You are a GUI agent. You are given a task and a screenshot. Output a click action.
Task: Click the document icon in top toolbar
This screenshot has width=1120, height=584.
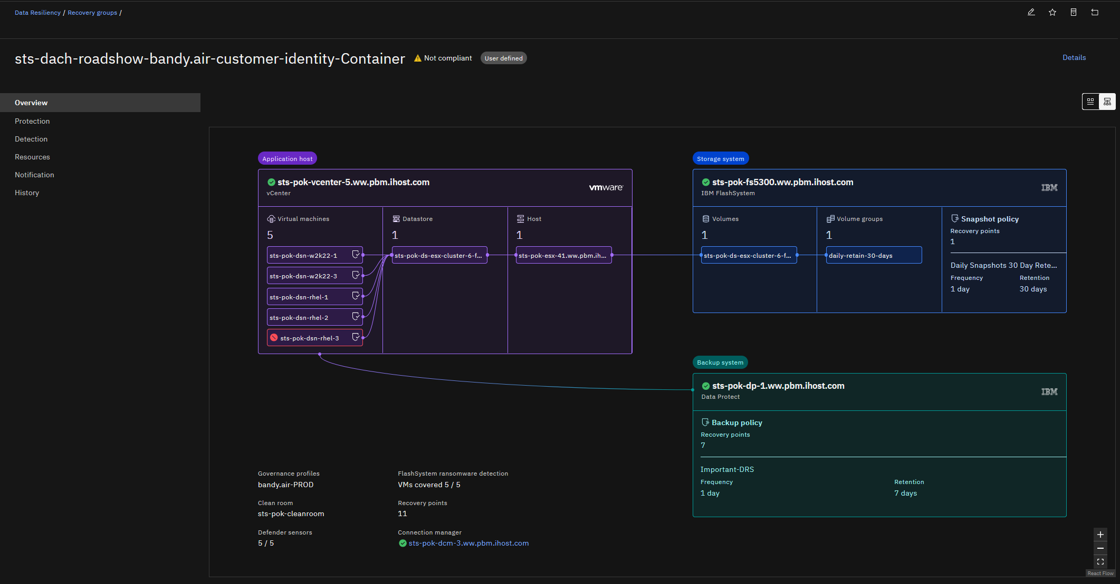coord(1073,12)
